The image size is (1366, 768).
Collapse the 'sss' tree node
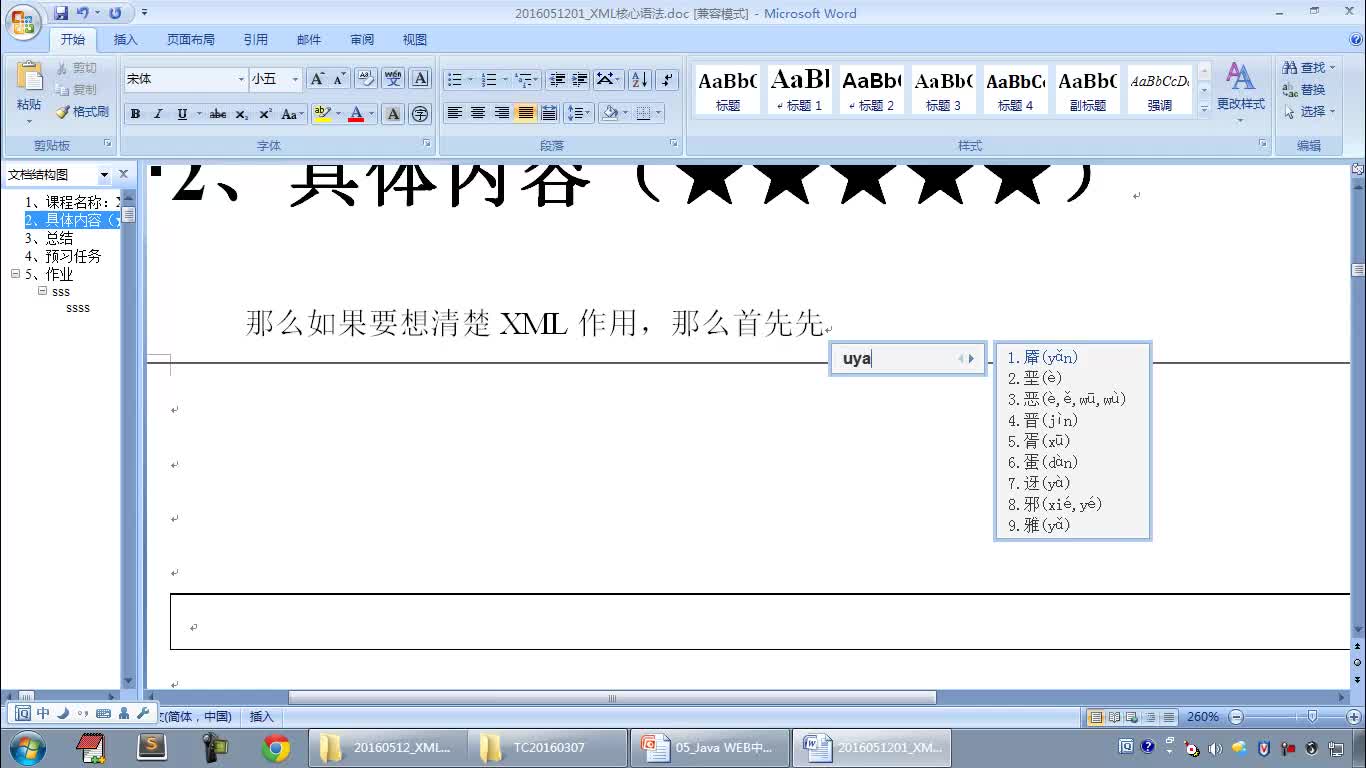pos(43,291)
